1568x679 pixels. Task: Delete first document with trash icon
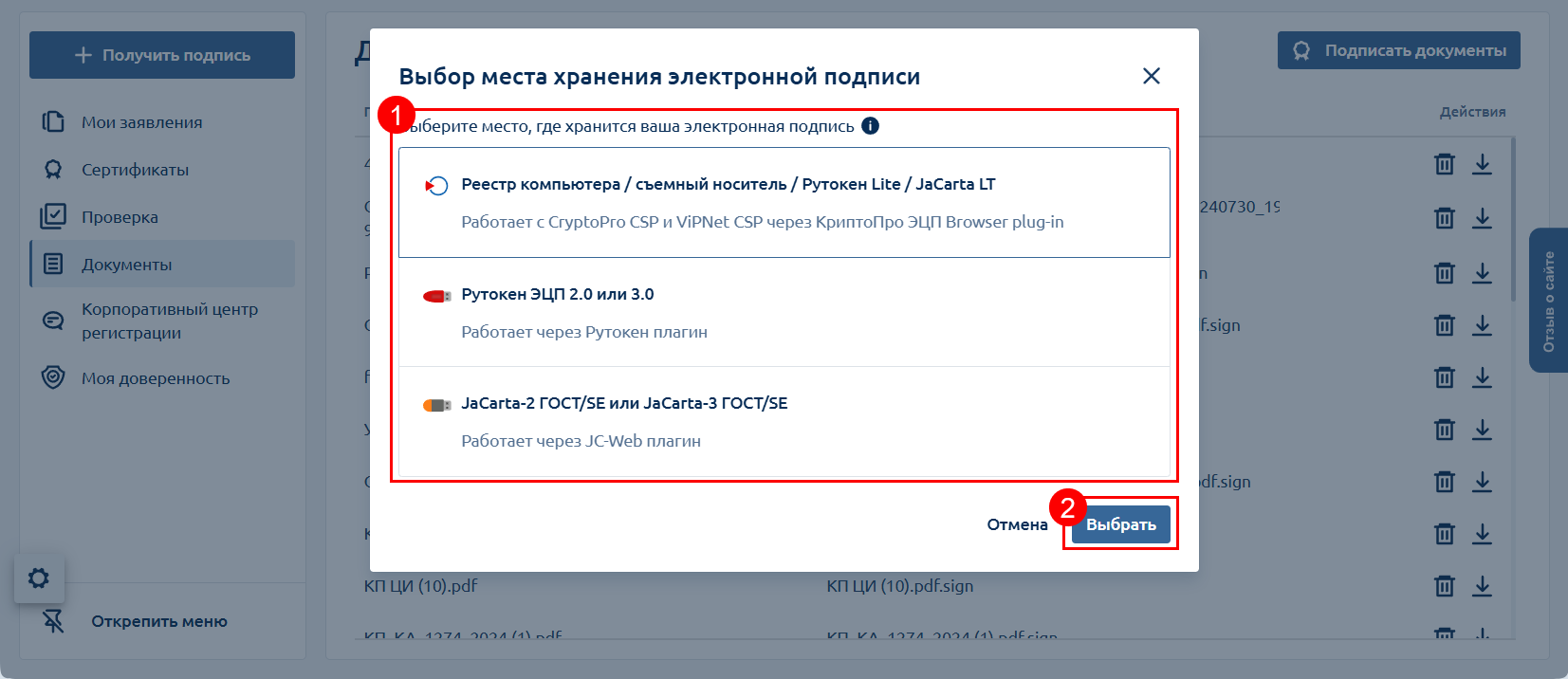pos(1444,164)
